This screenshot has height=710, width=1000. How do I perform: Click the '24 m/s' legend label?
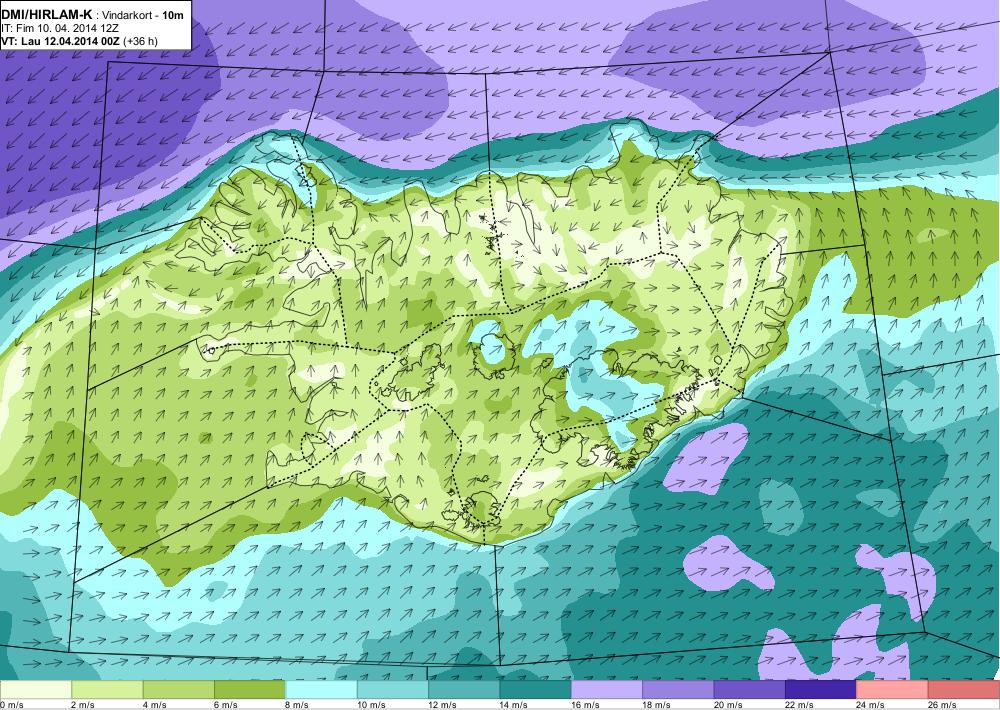pos(871,705)
